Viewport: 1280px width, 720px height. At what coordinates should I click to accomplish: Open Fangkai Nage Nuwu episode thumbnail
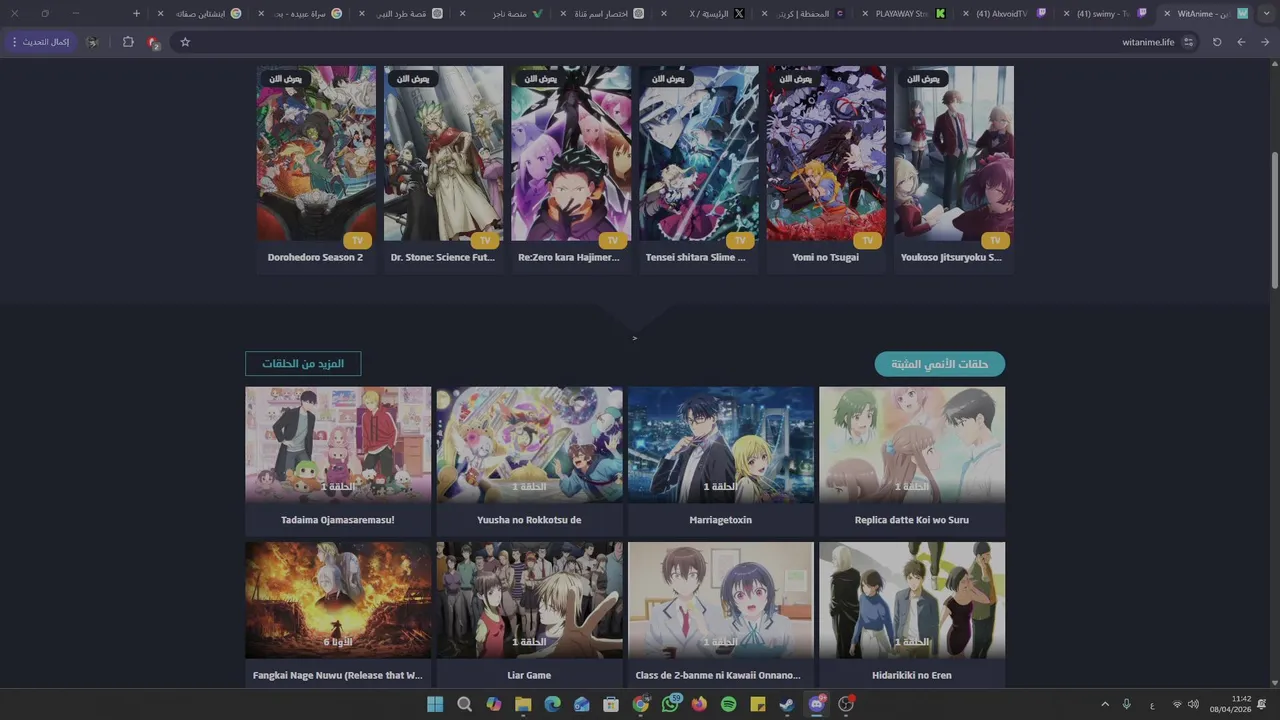coord(338,600)
